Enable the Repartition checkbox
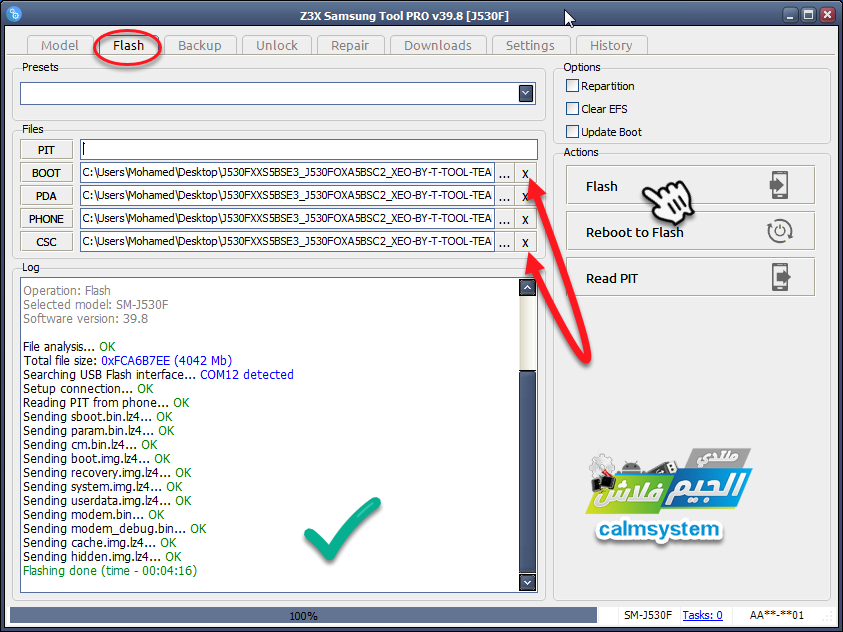 573,86
